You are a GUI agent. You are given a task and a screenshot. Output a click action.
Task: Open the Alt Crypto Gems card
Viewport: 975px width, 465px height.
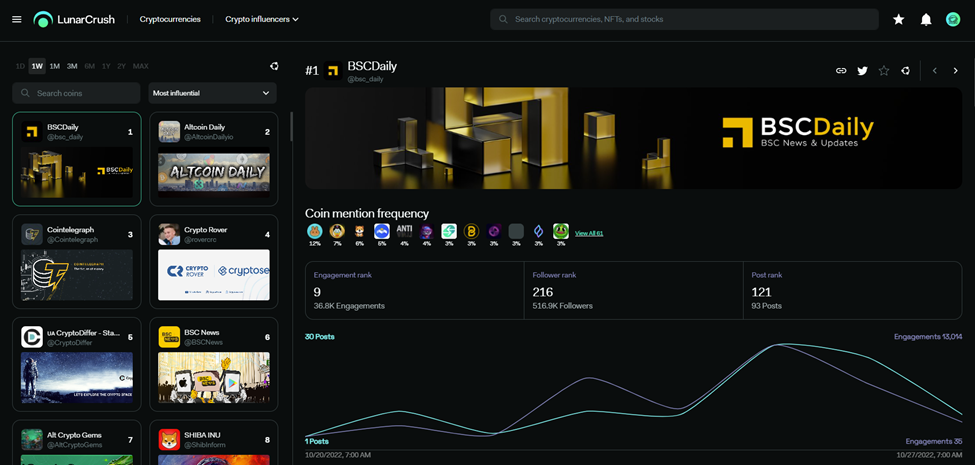(76, 443)
